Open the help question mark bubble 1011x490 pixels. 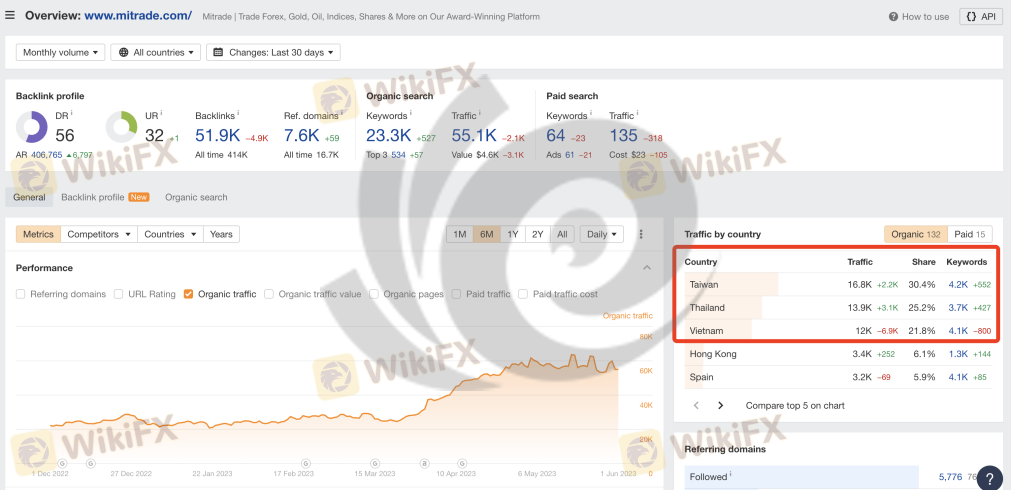click(x=990, y=478)
